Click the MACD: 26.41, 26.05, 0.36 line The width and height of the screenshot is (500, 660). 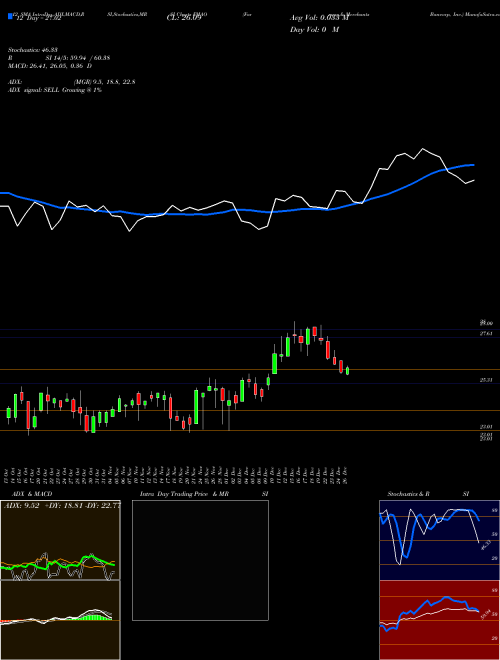(x=50, y=66)
